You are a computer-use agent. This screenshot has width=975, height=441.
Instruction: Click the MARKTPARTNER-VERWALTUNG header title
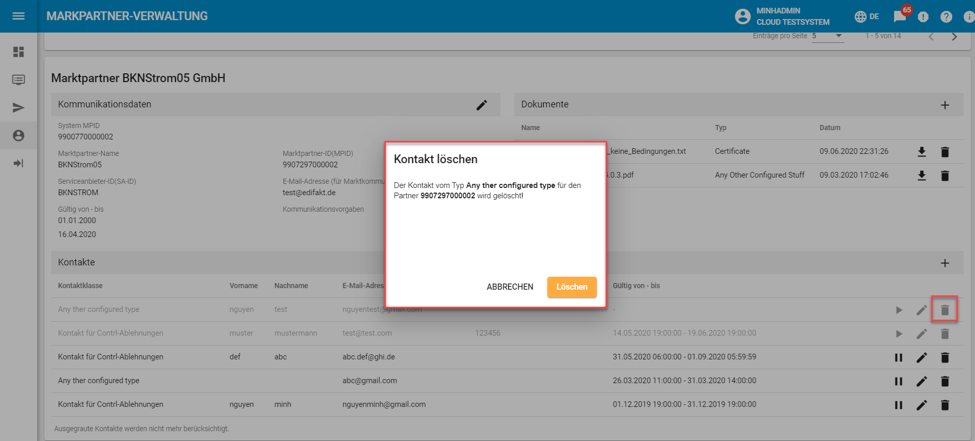tap(127, 16)
